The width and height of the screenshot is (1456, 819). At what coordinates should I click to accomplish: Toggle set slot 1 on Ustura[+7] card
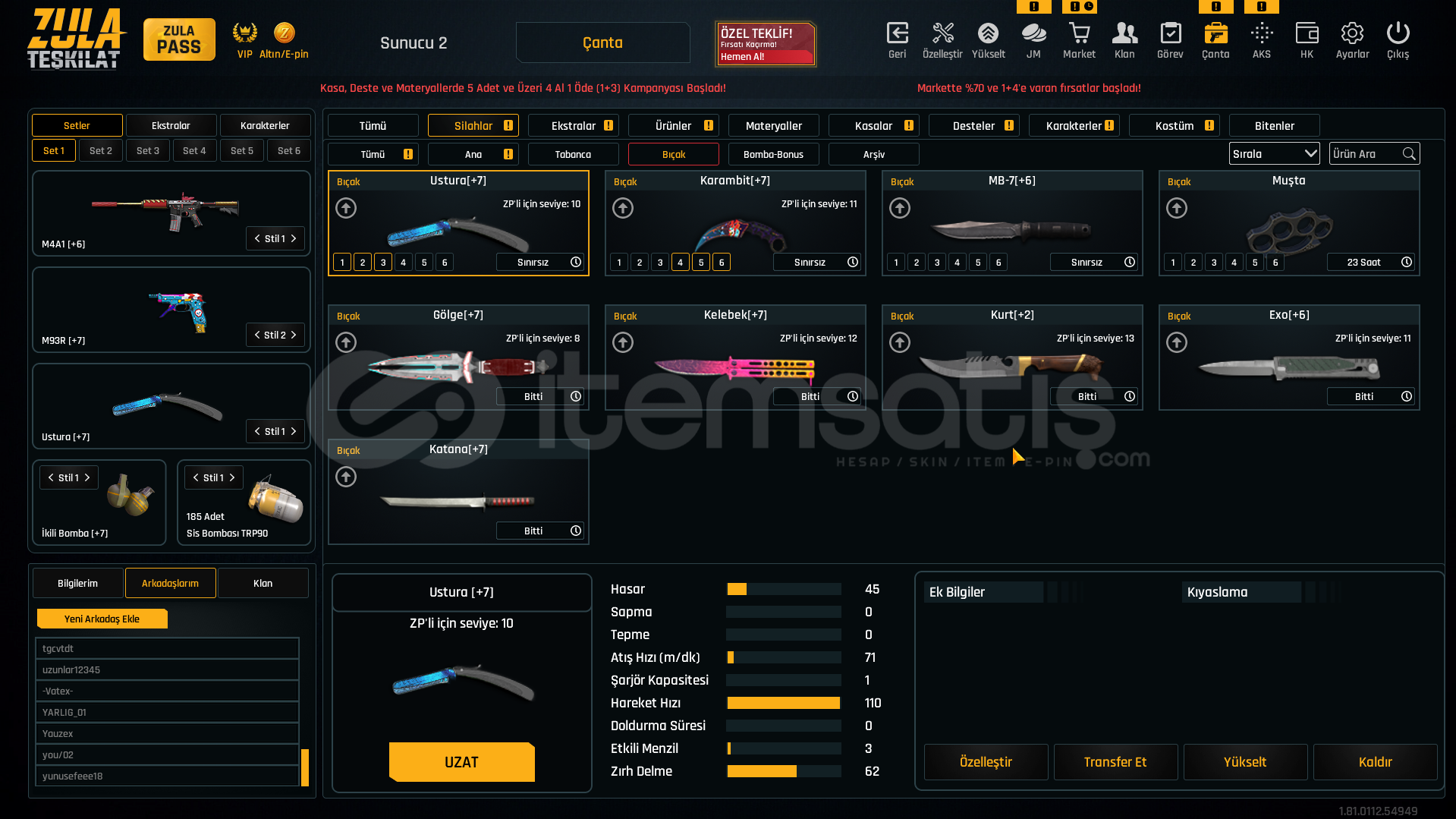pyautogui.click(x=342, y=262)
